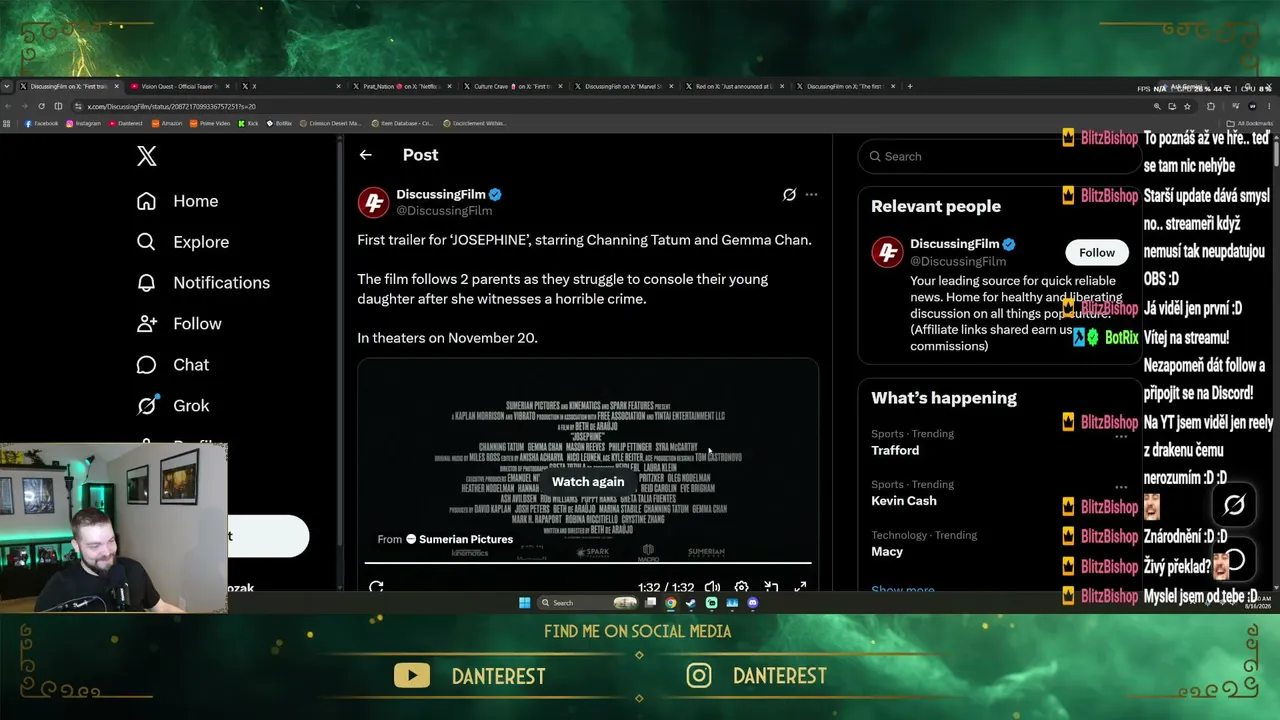Viewport: 1280px width, 720px height.
Task: Open DiscussingFilm avatar in Relevant people
Action: click(x=887, y=252)
